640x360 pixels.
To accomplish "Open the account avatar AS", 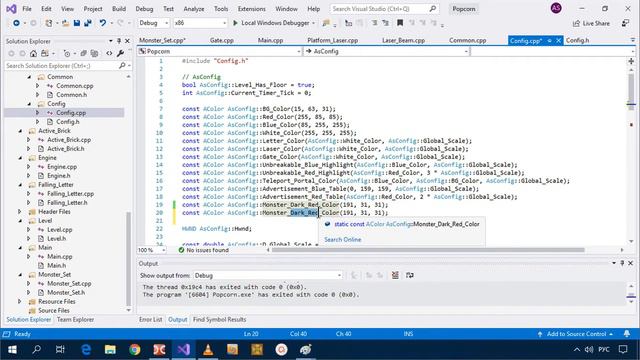I will pyautogui.click(x=556, y=8).
